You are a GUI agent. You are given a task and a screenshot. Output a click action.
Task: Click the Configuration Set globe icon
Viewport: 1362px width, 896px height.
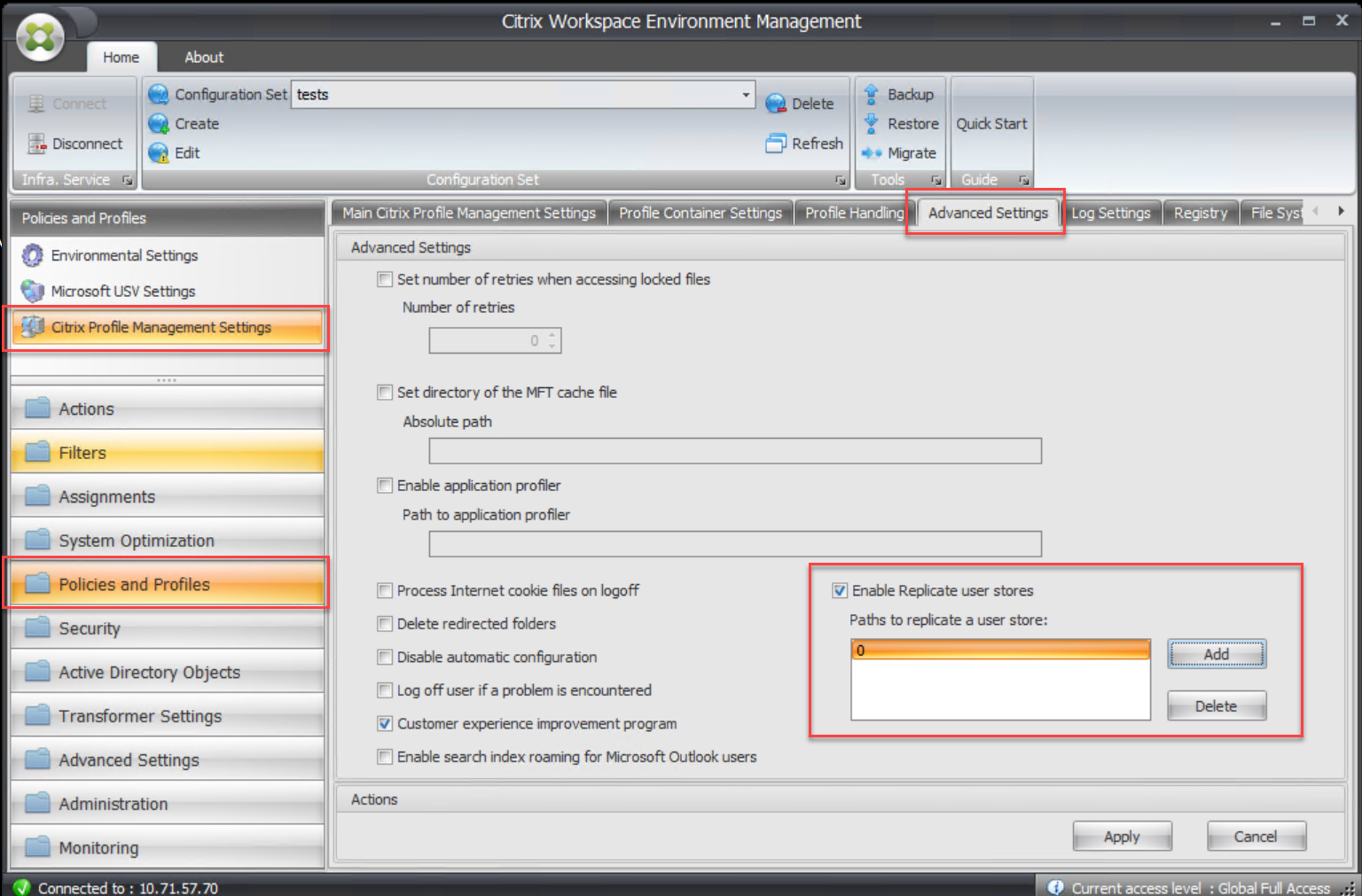pyautogui.click(x=159, y=95)
